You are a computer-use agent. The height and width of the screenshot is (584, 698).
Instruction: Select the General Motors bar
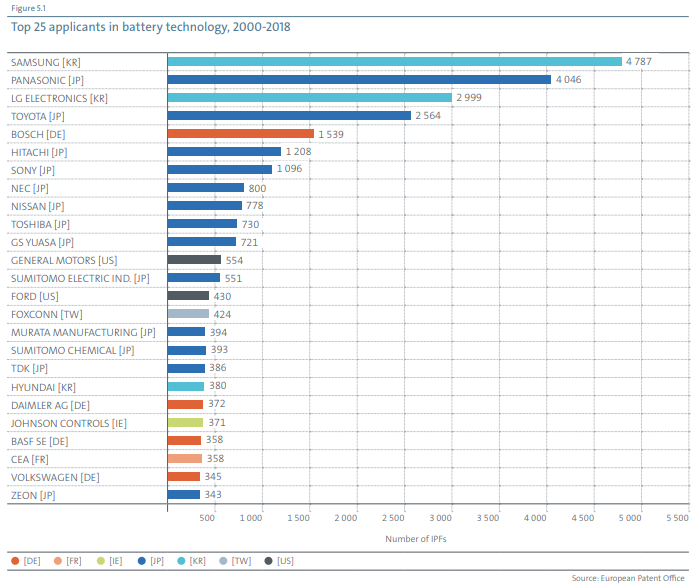(x=193, y=259)
